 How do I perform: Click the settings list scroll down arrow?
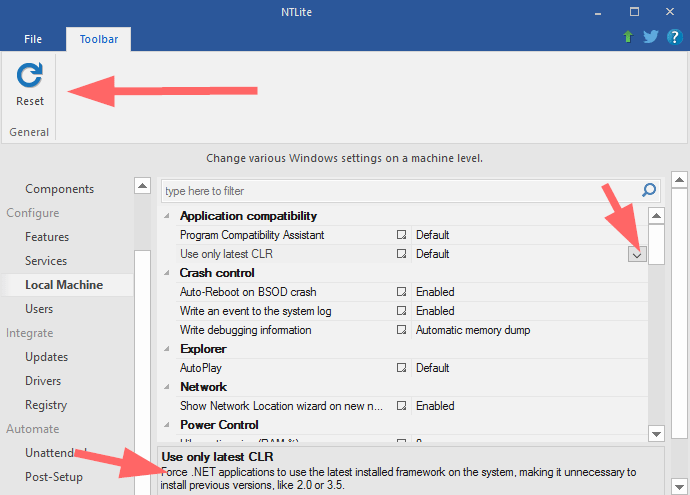click(x=656, y=434)
